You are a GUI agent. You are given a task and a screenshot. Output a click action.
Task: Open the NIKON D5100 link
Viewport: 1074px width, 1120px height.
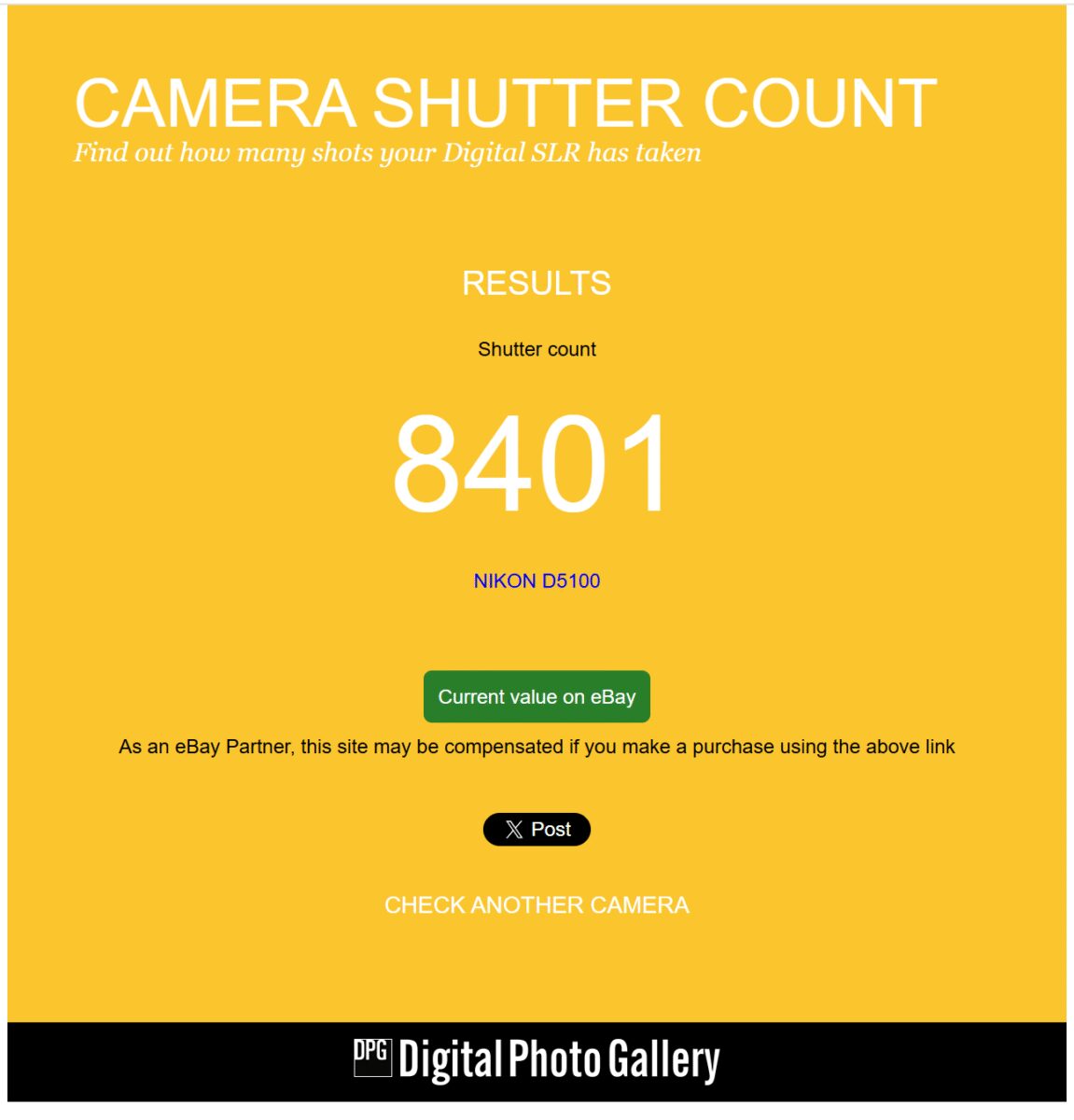click(537, 581)
